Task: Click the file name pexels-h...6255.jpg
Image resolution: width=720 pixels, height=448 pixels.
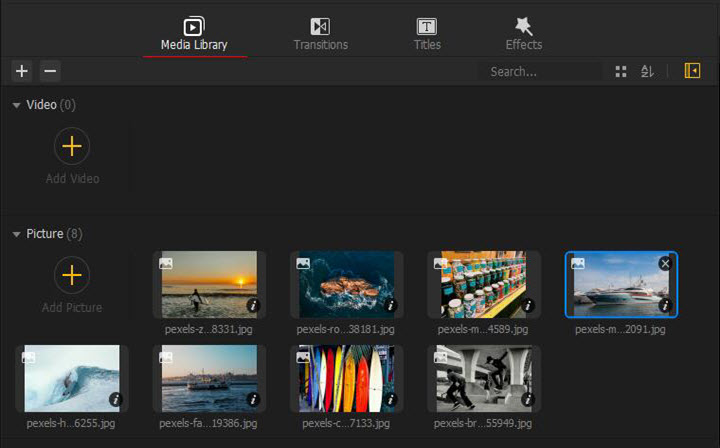Action: click(x=71, y=423)
